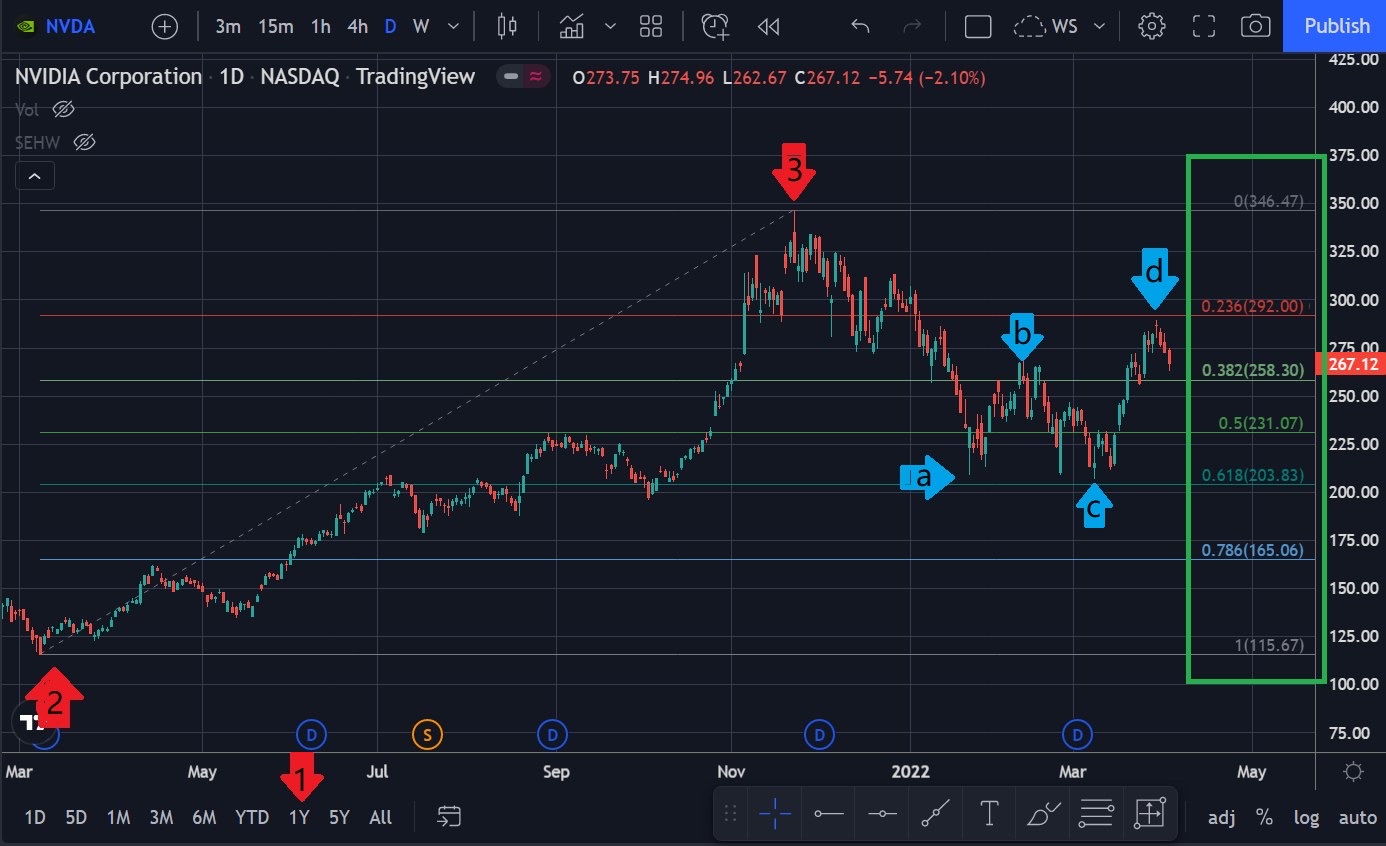Select the Fibonacci retracement tool
The height and width of the screenshot is (846, 1386).
1096,814
